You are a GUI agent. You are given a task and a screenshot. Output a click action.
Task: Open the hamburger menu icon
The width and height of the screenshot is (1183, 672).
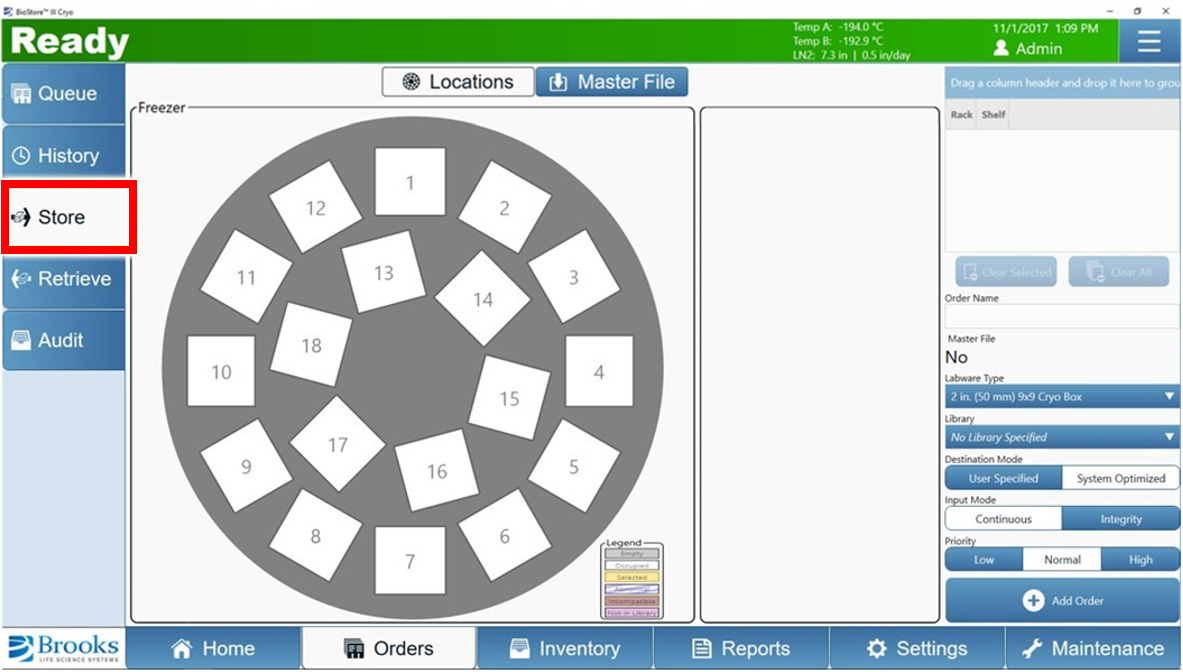1149,41
